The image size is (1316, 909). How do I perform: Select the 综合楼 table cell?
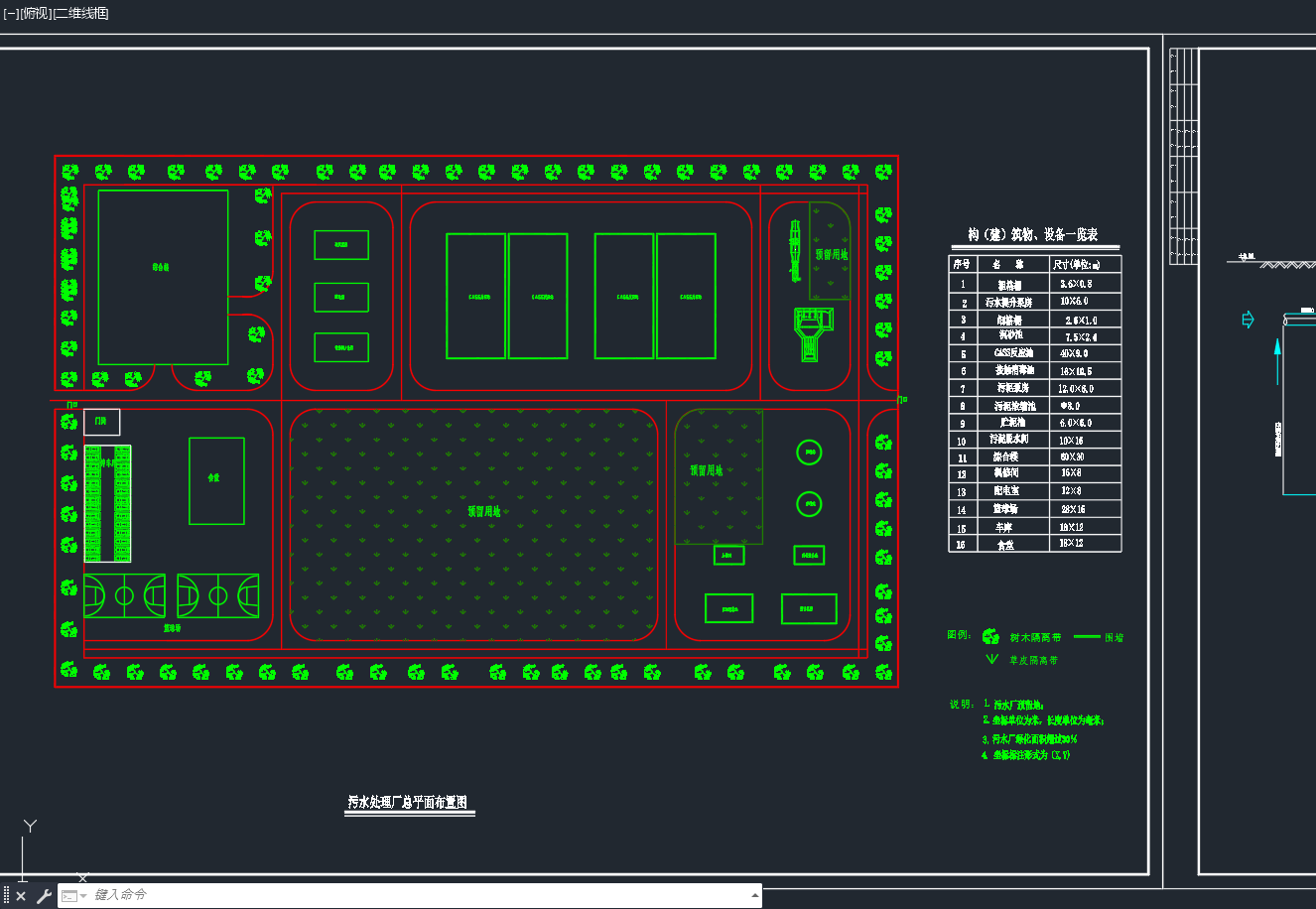(x=1005, y=457)
